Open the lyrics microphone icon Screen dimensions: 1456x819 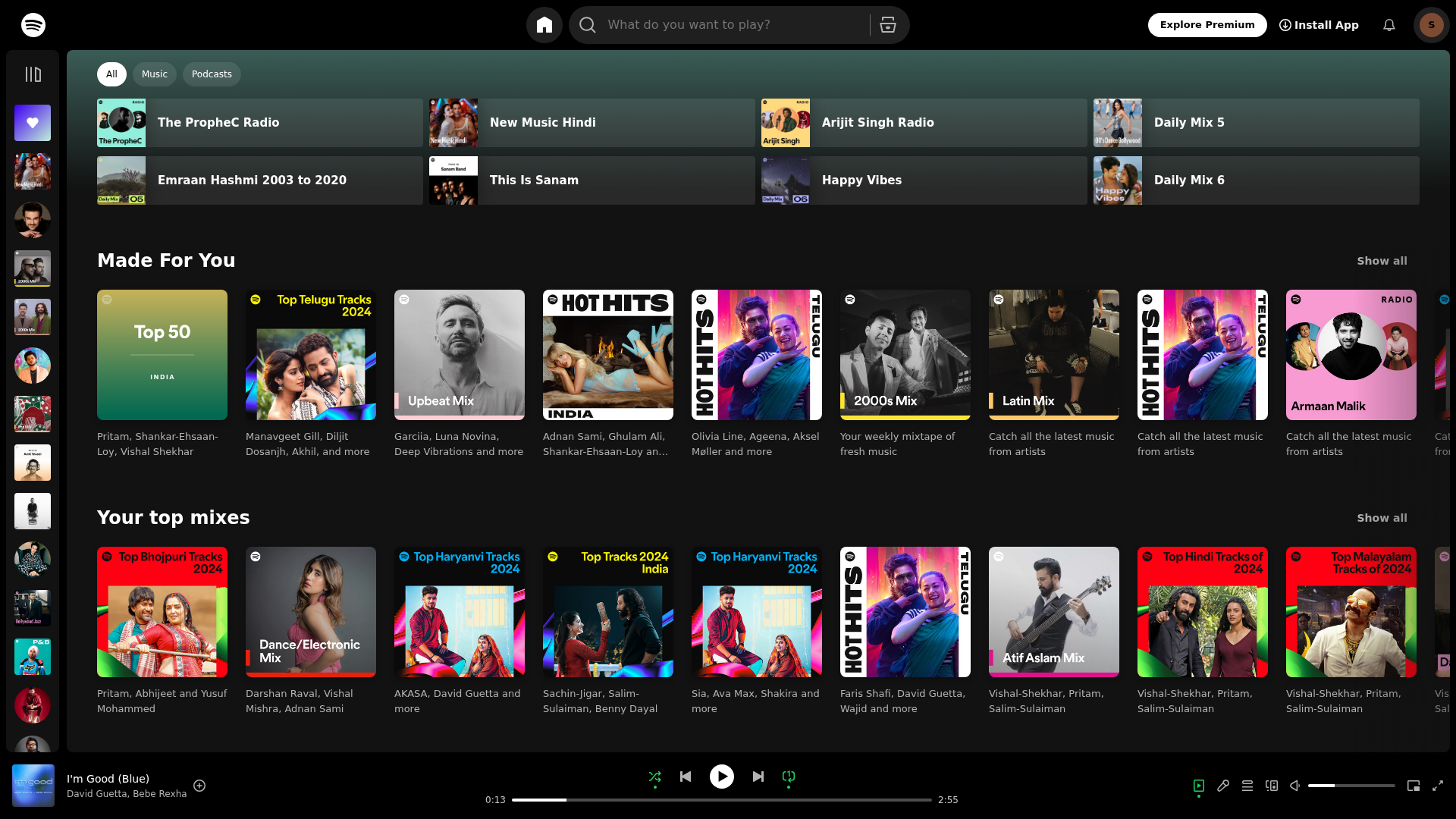1223,786
